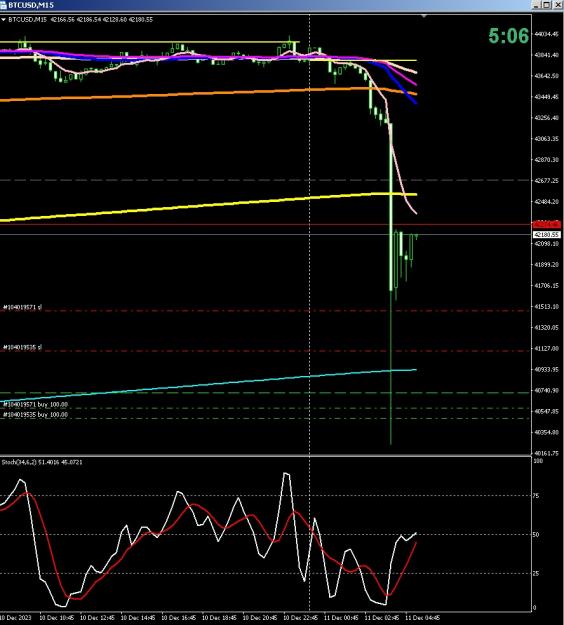Click the BTCUSD,M15 OHLC header text

pos(81,20)
